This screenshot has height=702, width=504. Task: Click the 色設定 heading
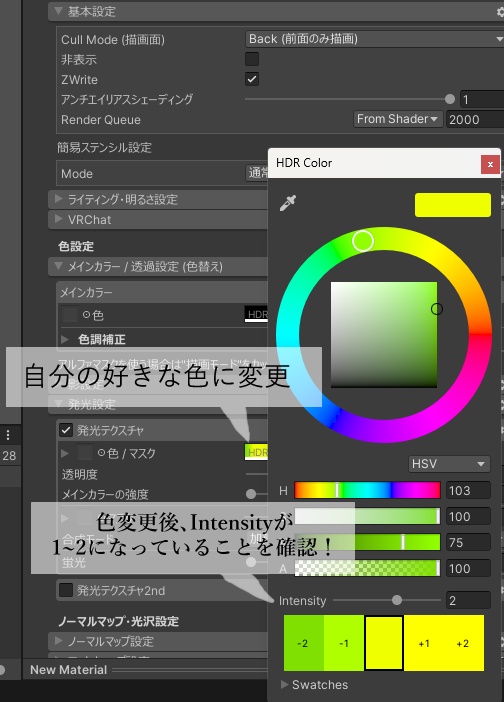tap(76, 246)
